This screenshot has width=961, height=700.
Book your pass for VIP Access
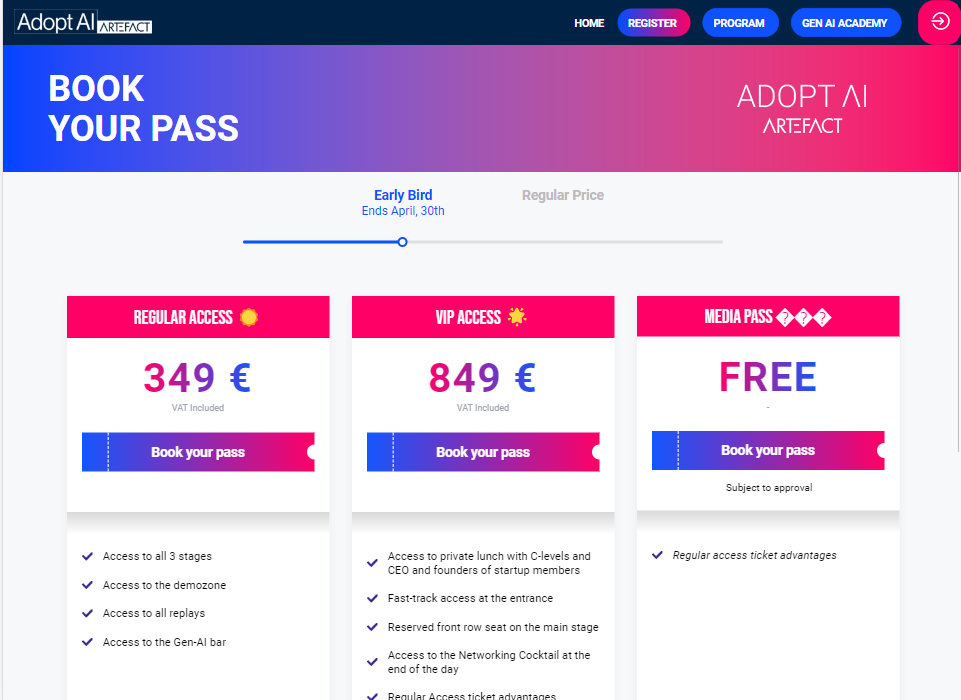point(483,452)
